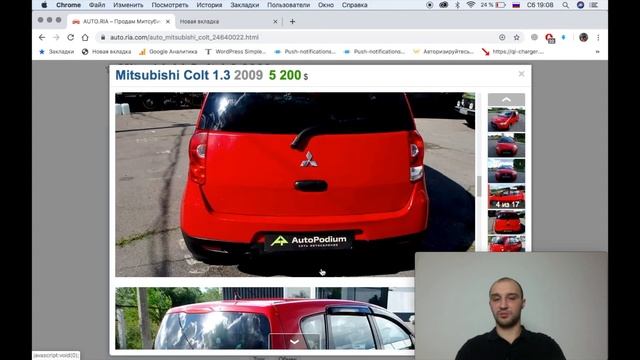Open Spotlight search magnifier icon

pyautogui.click(x=565, y=5)
